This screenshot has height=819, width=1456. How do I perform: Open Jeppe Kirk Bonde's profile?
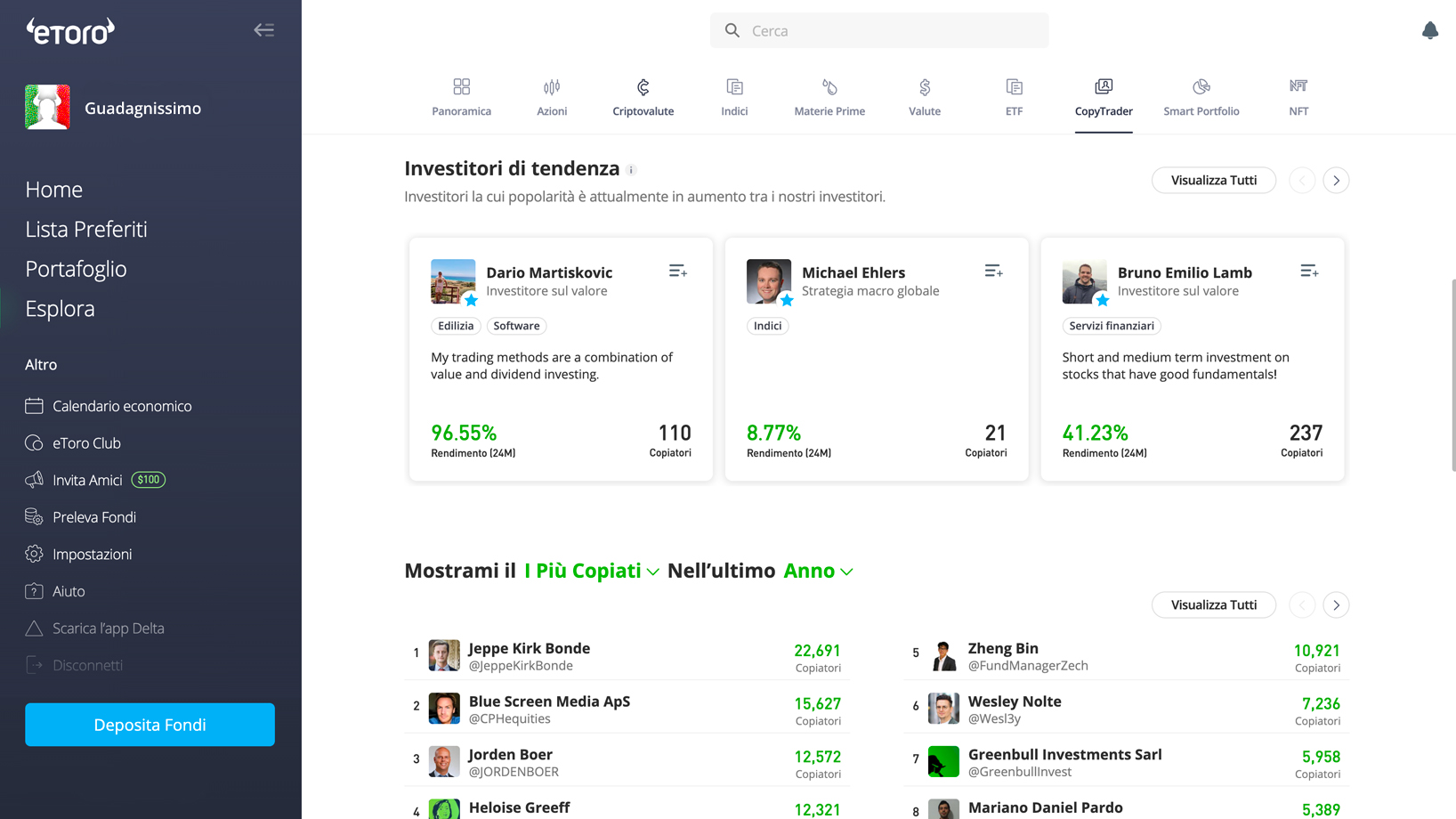[x=529, y=649]
